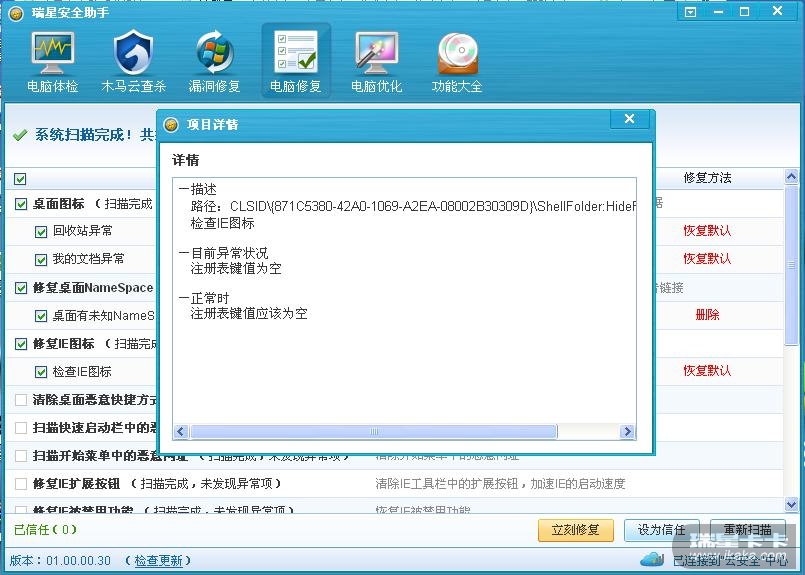Close the 项目详情 dialog
The width and height of the screenshot is (805, 575).
tap(630, 119)
